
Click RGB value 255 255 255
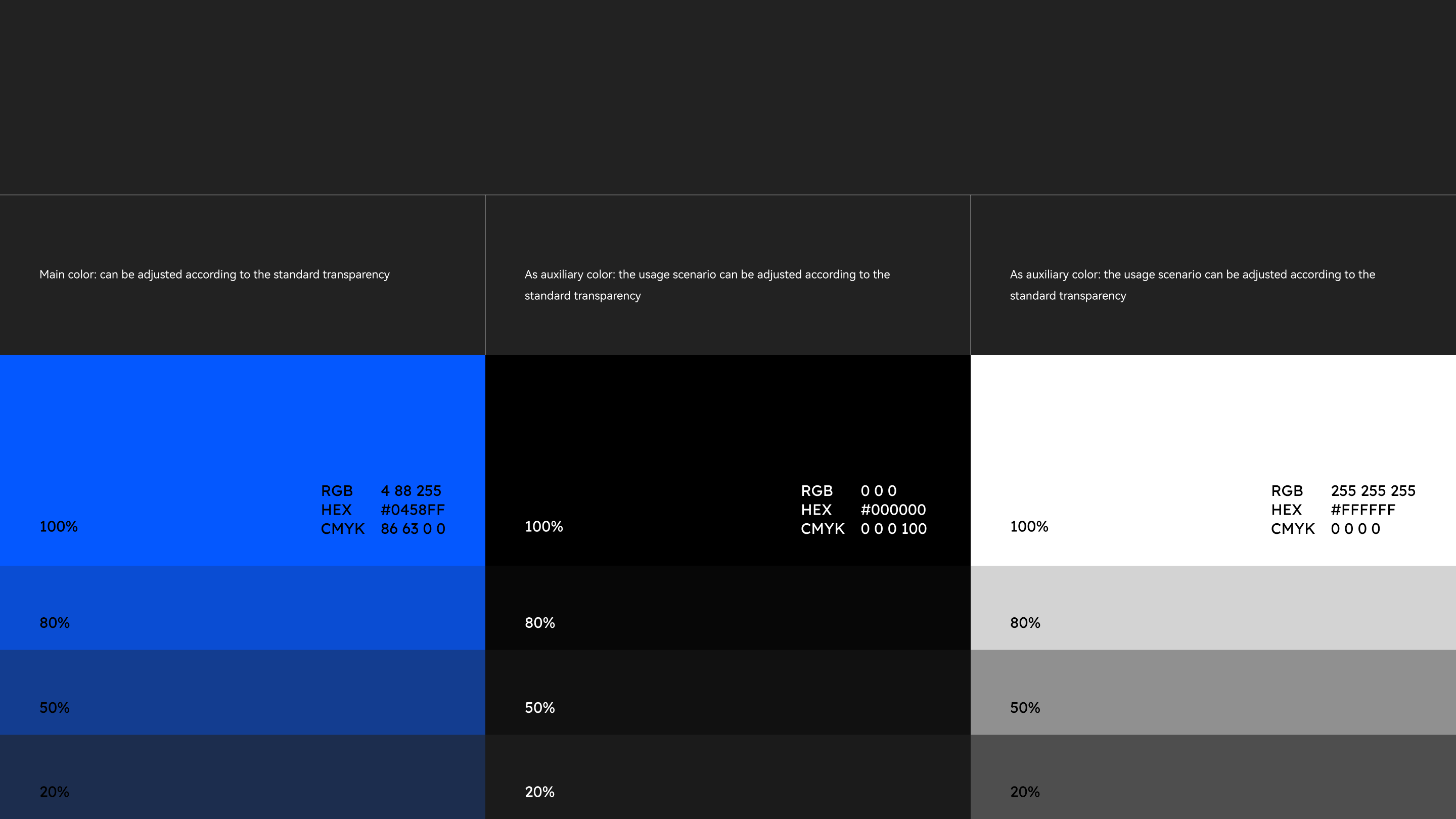tap(1373, 490)
